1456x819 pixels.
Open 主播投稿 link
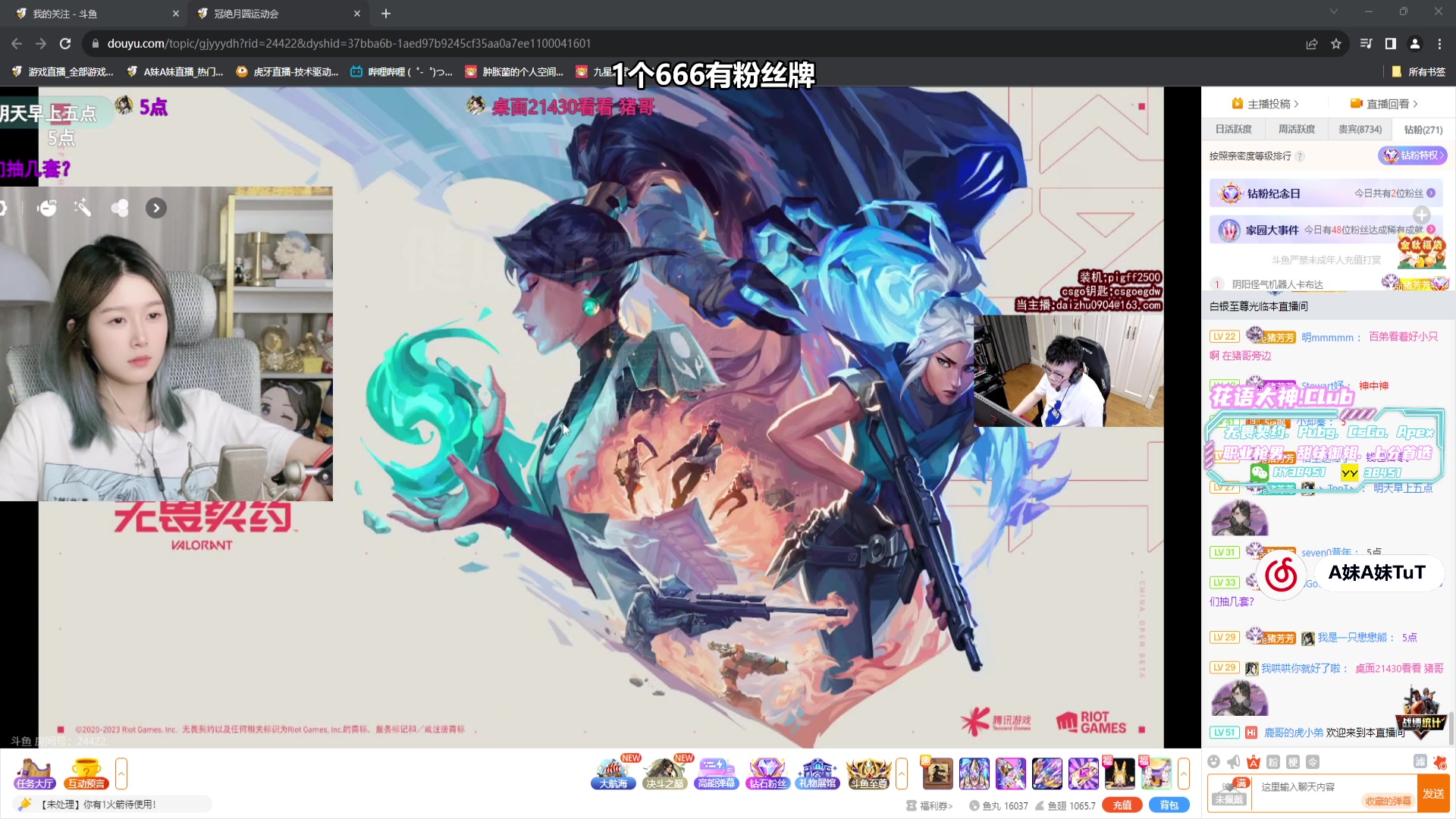1266,104
